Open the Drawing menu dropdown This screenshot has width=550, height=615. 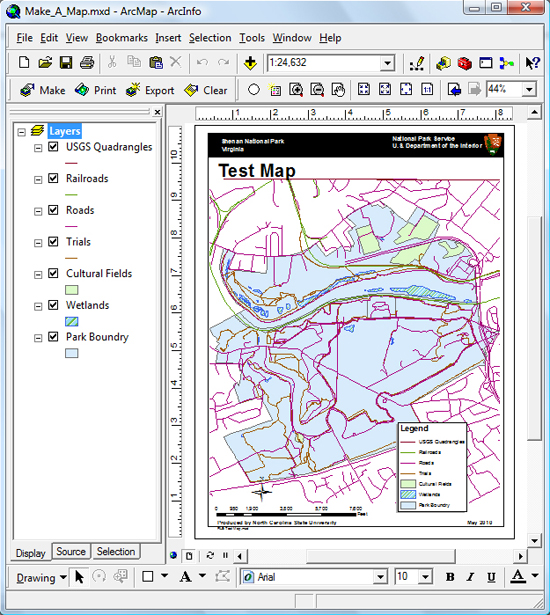click(x=41, y=578)
